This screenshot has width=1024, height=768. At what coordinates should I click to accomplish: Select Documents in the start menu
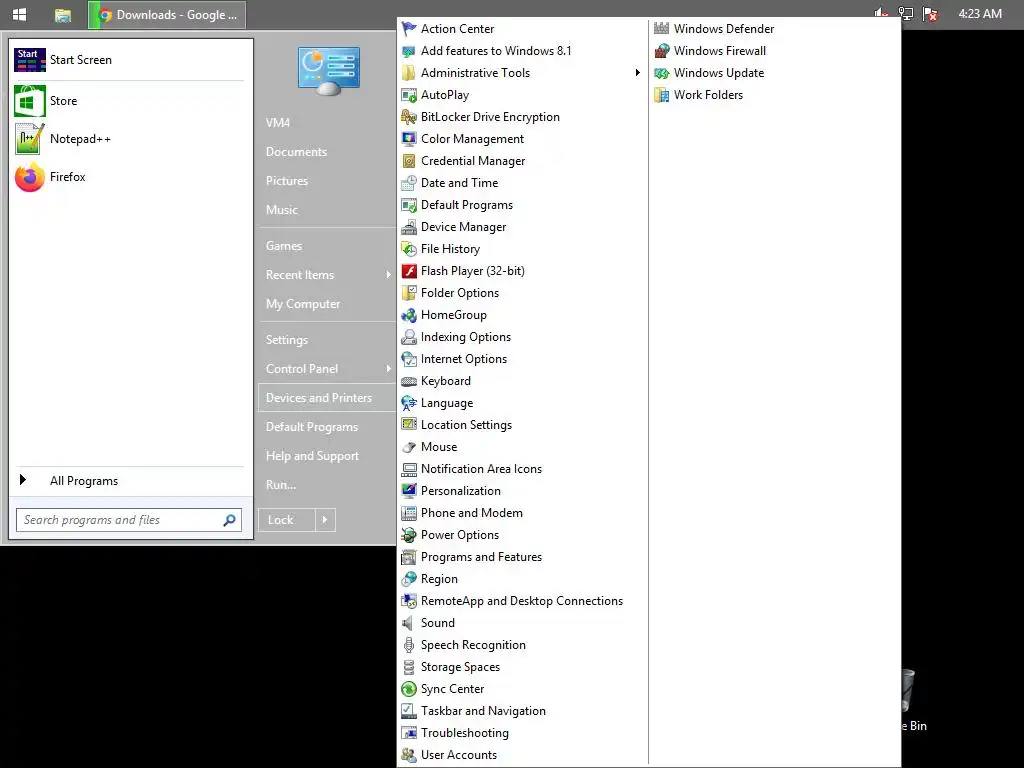[296, 152]
